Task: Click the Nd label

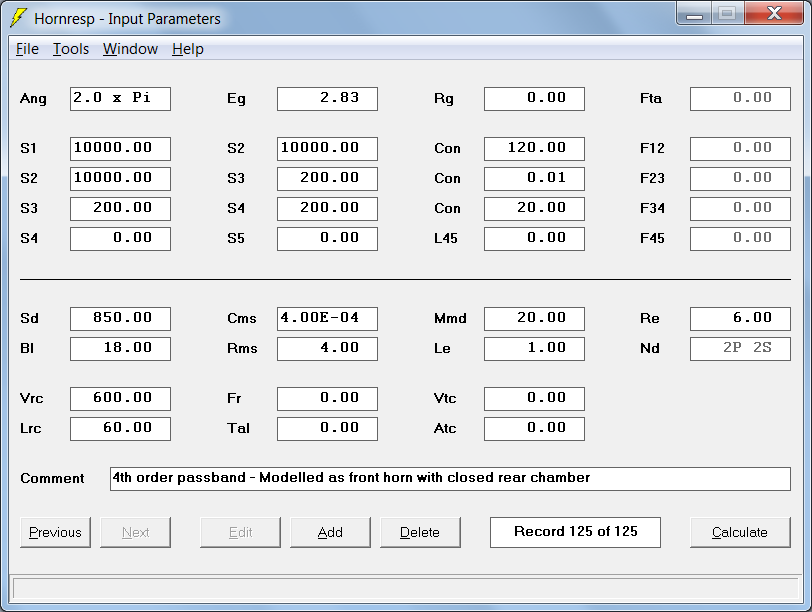Action: coord(650,348)
